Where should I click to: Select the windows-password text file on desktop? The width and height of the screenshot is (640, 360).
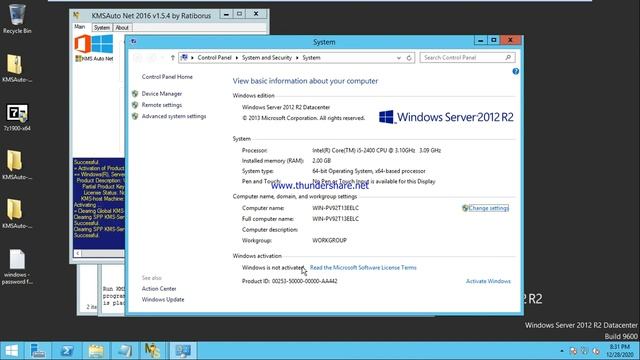17,267
